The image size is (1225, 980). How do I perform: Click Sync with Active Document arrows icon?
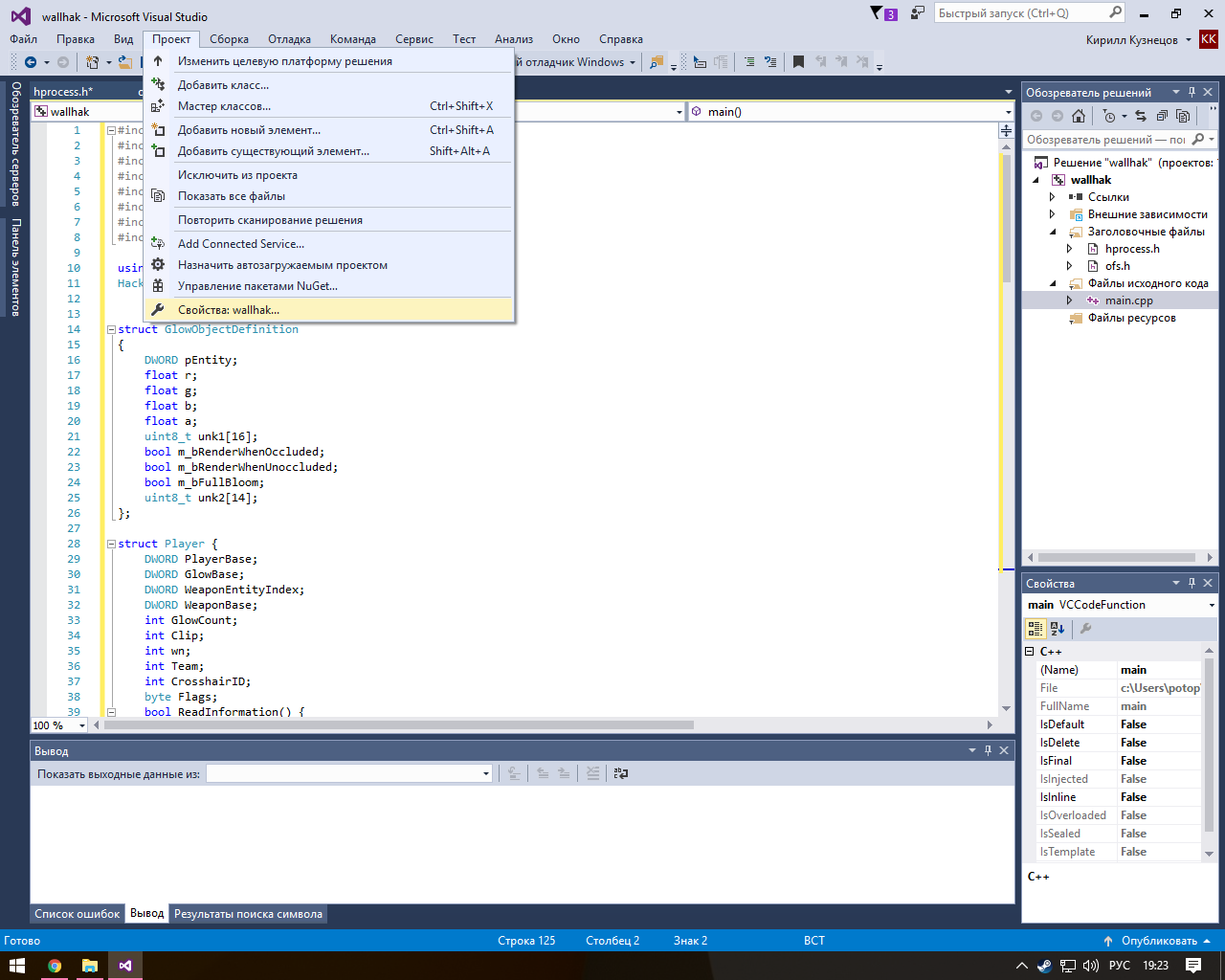click(x=1140, y=116)
